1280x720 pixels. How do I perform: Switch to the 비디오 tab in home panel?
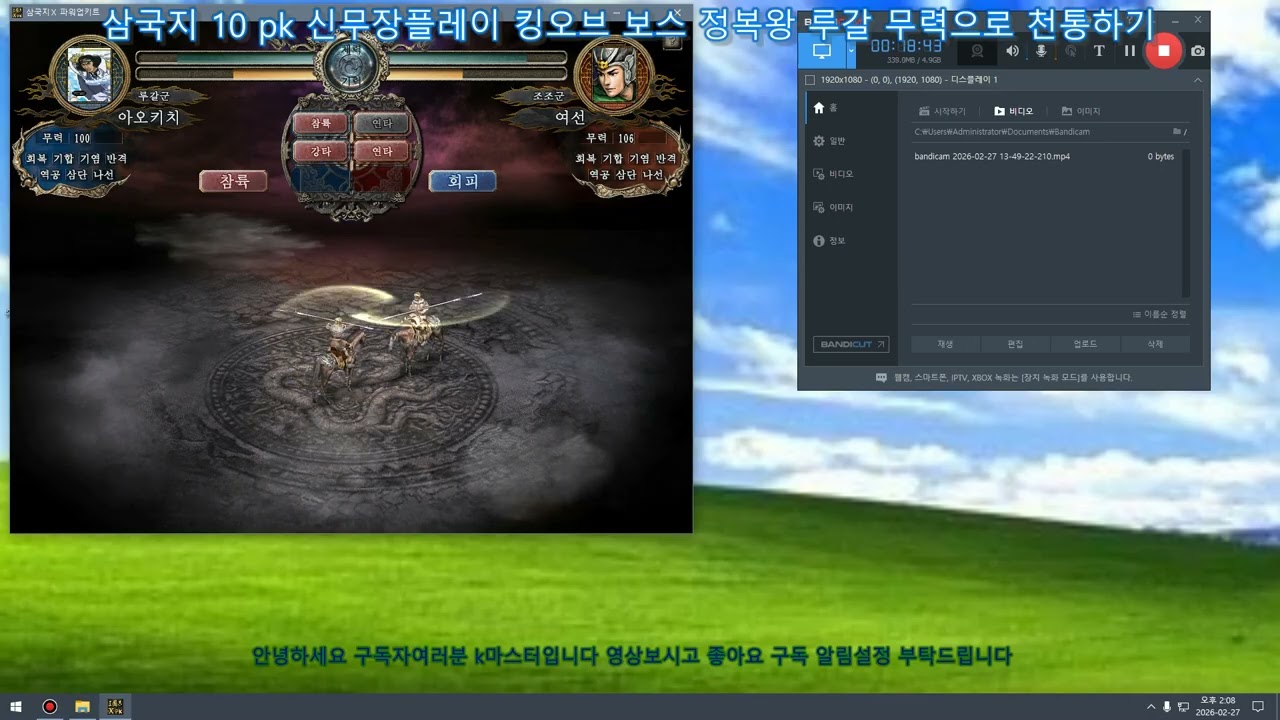coord(1014,111)
